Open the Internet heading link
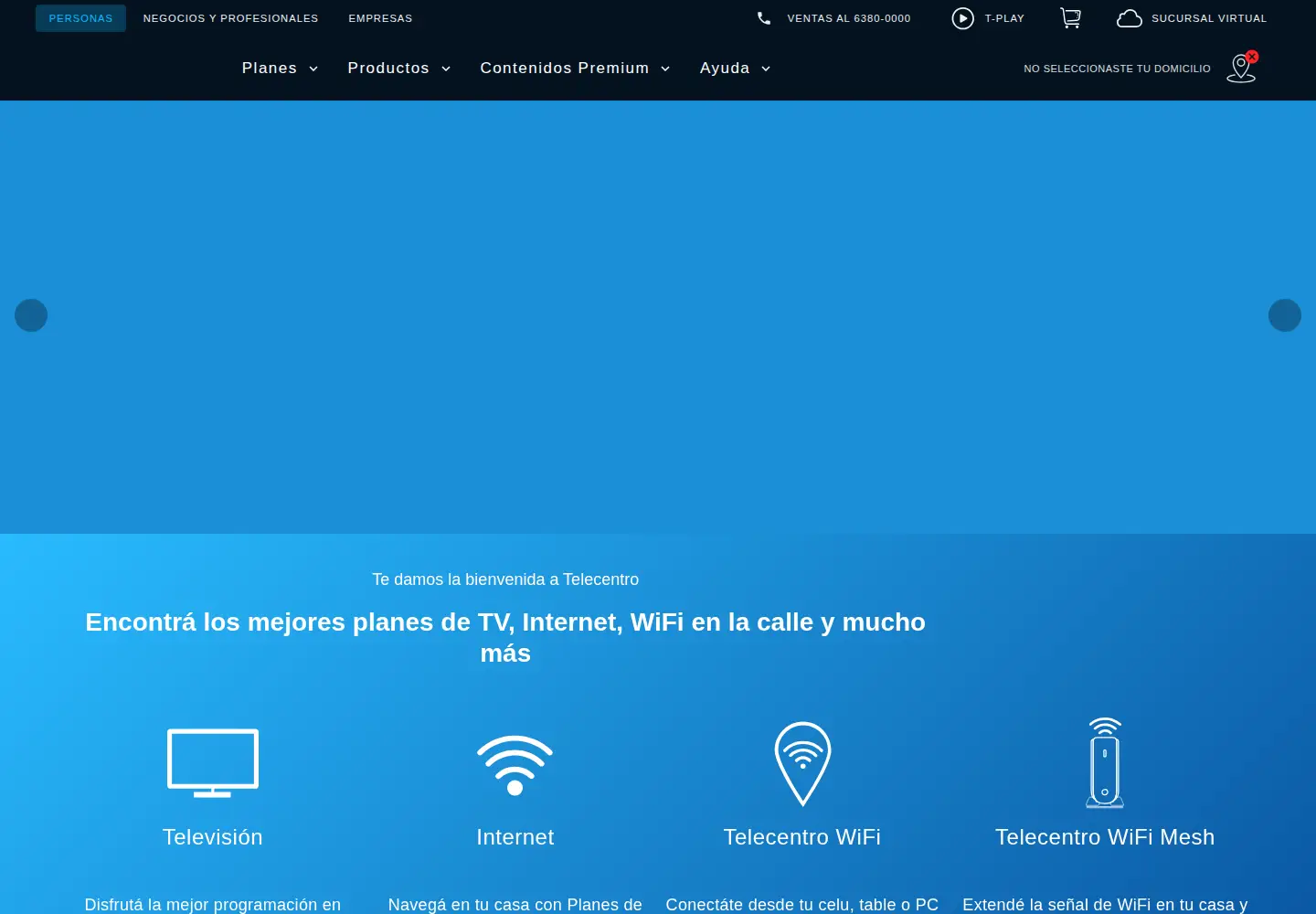Image resolution: width=1316 pixels, height=914 pixels. tap(515, 837)
